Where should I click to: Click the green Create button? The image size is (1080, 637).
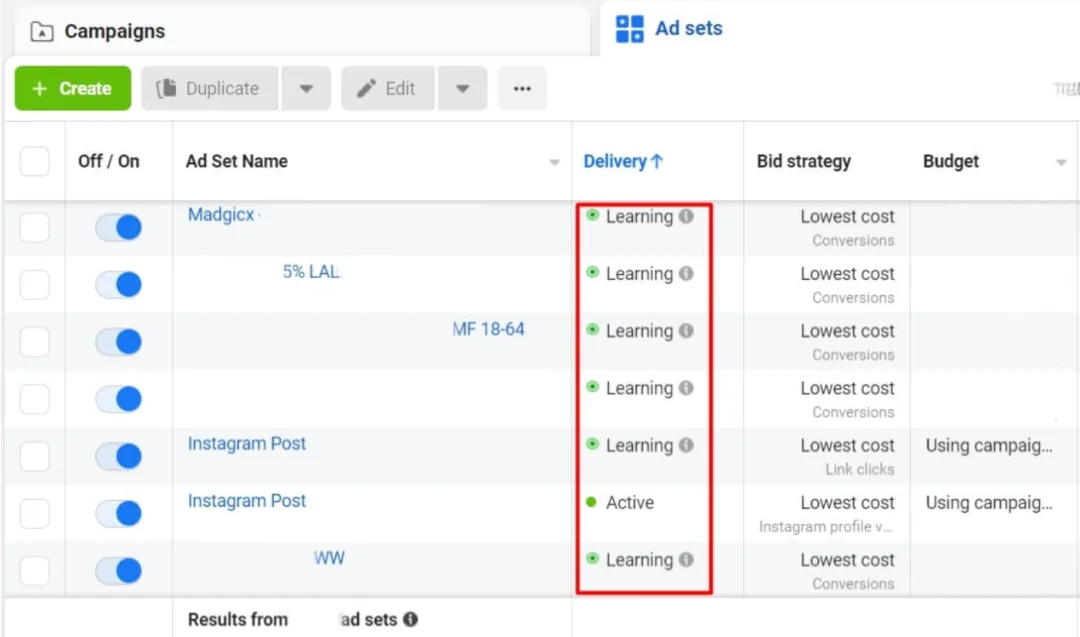coord(73,88)
